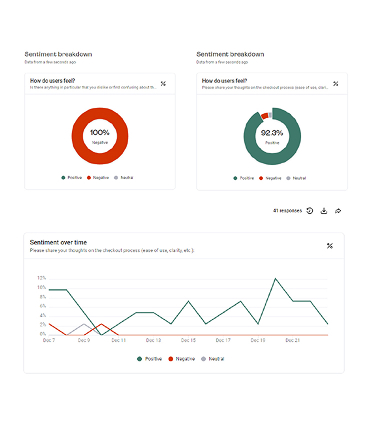Download the responses using the download icon
Viewport: 369px width, 423px height.
pos(324,211)
